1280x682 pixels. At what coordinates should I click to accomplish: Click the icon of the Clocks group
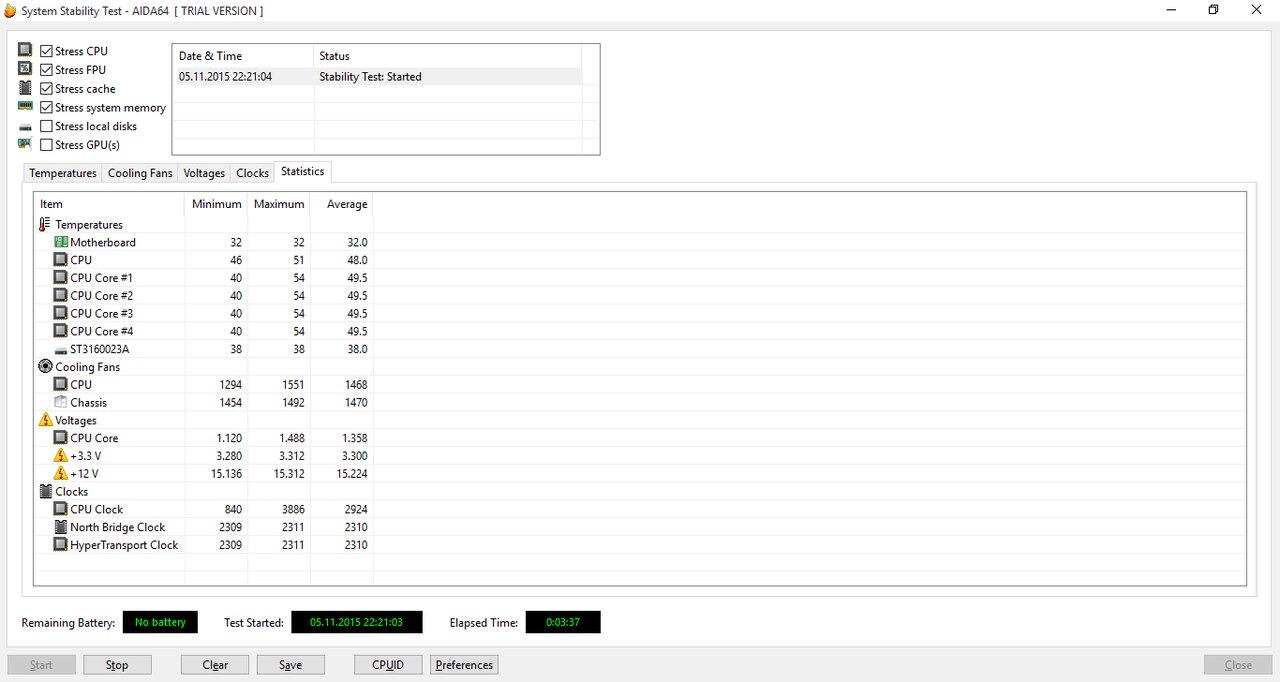45,491
